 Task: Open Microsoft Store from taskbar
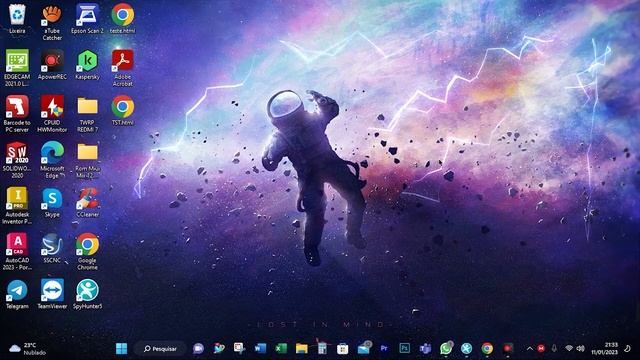click(x=342, y=348)
